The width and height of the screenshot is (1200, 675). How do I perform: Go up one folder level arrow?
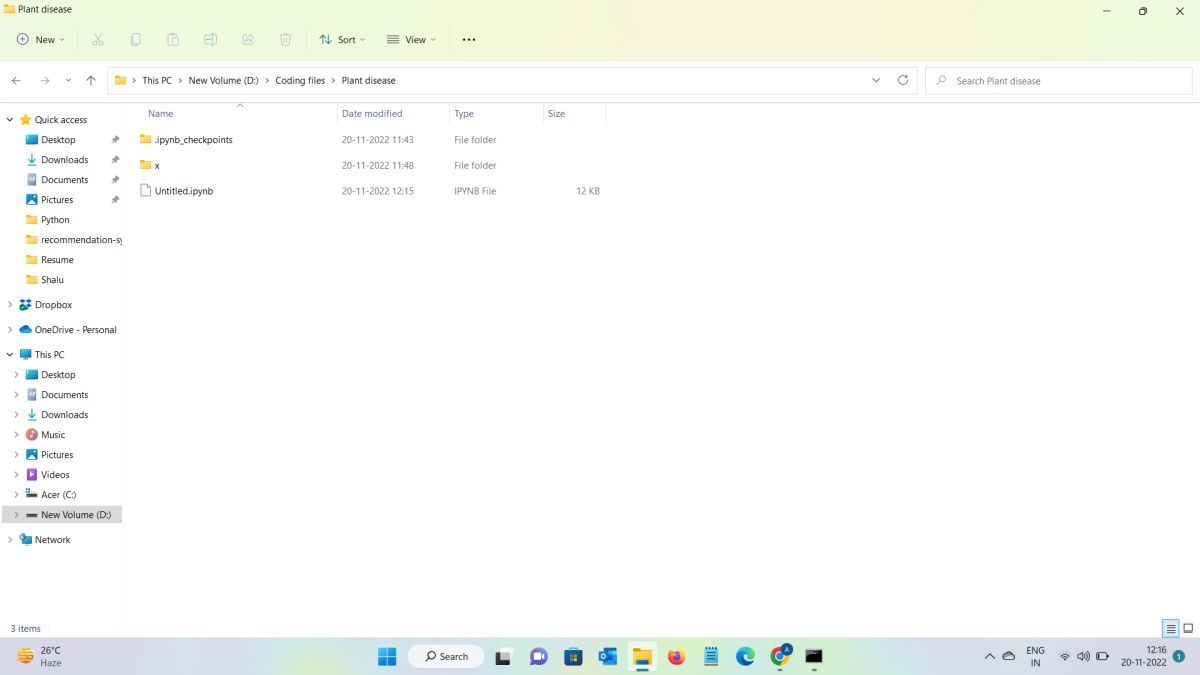[x=91, y=80]
